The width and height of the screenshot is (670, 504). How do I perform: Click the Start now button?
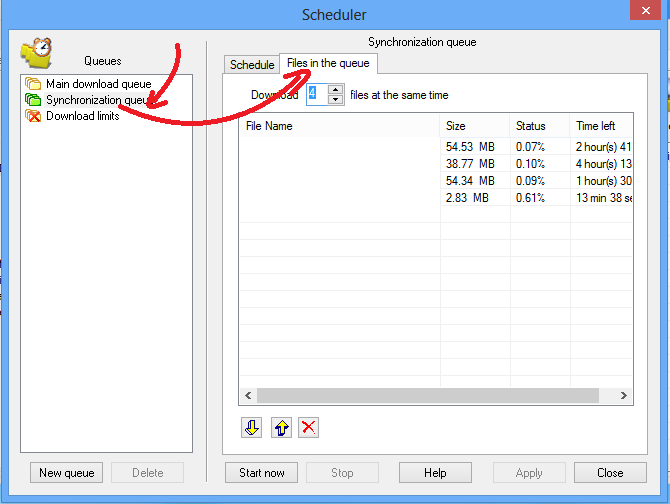click(262, 472)
